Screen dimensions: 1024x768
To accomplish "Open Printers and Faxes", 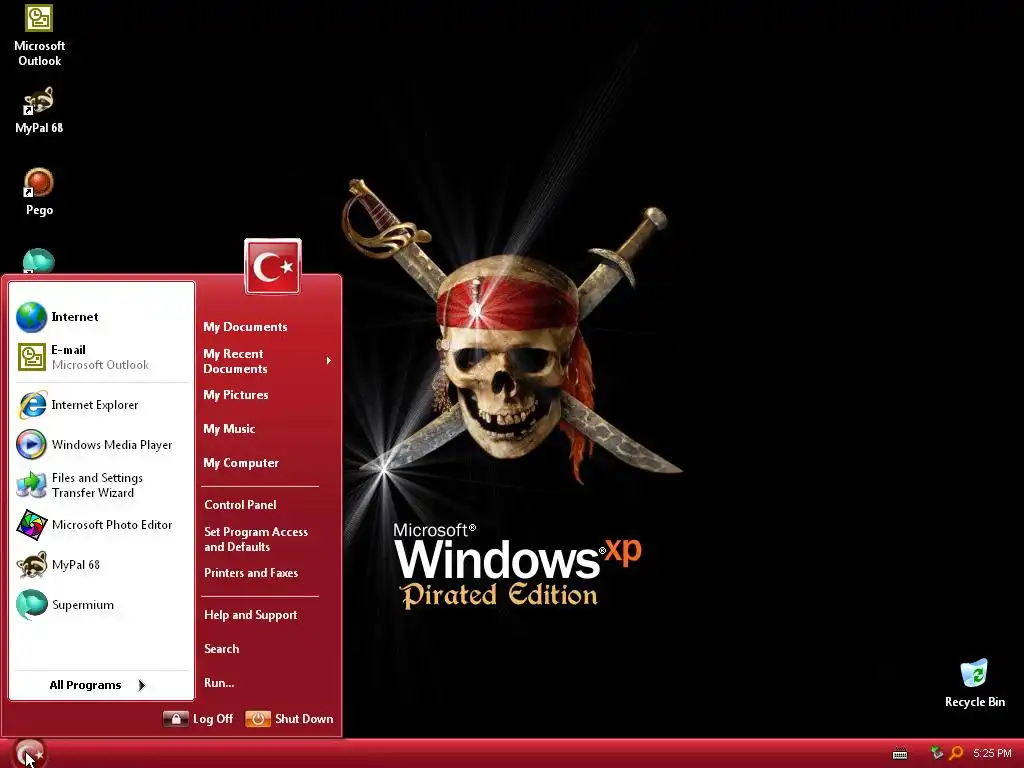I will tap(251, 573).
